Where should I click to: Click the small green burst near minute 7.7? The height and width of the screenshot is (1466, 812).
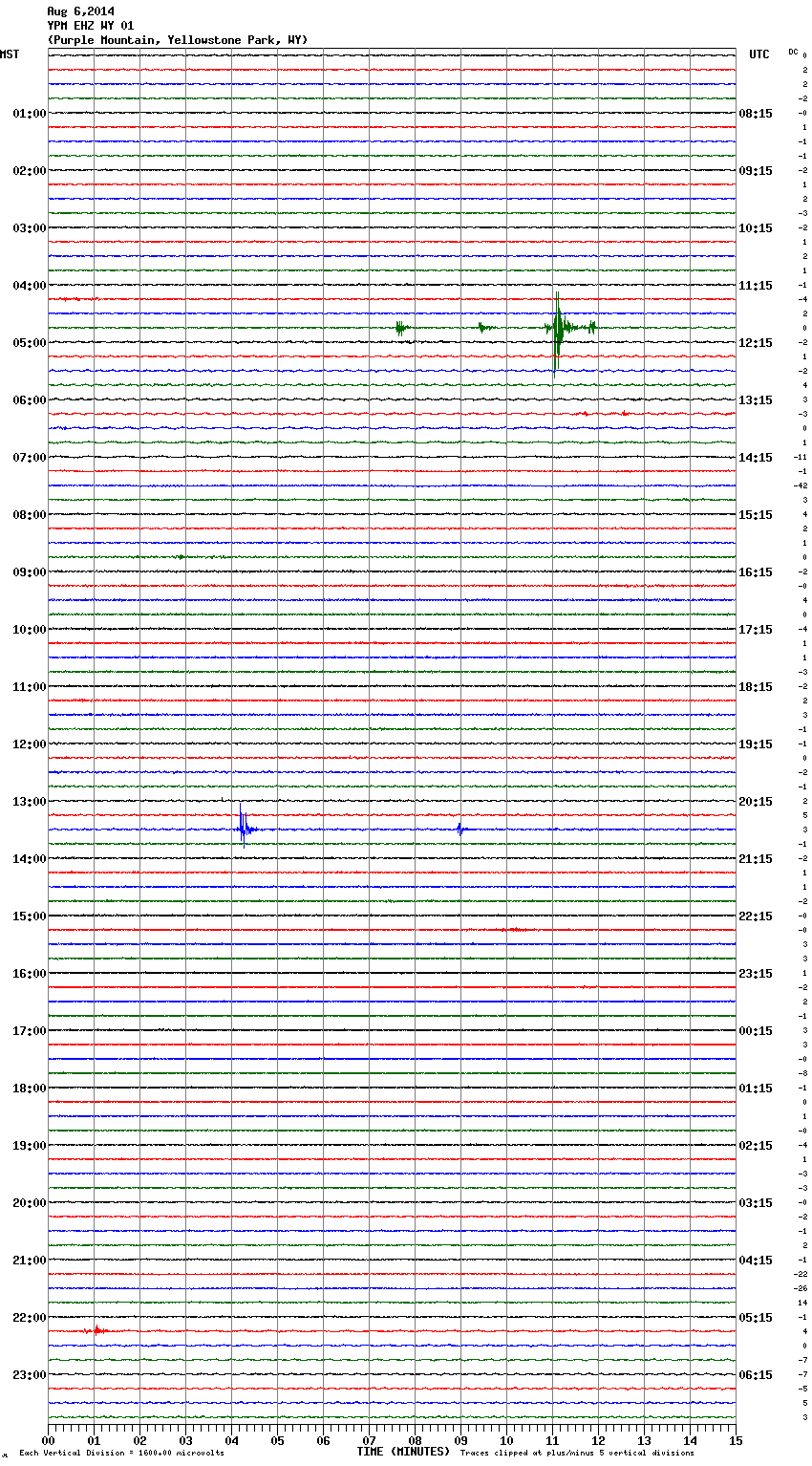coord(402,328)
